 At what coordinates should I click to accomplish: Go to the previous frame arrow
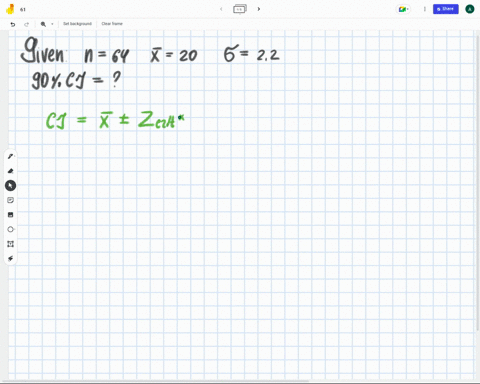221,9
